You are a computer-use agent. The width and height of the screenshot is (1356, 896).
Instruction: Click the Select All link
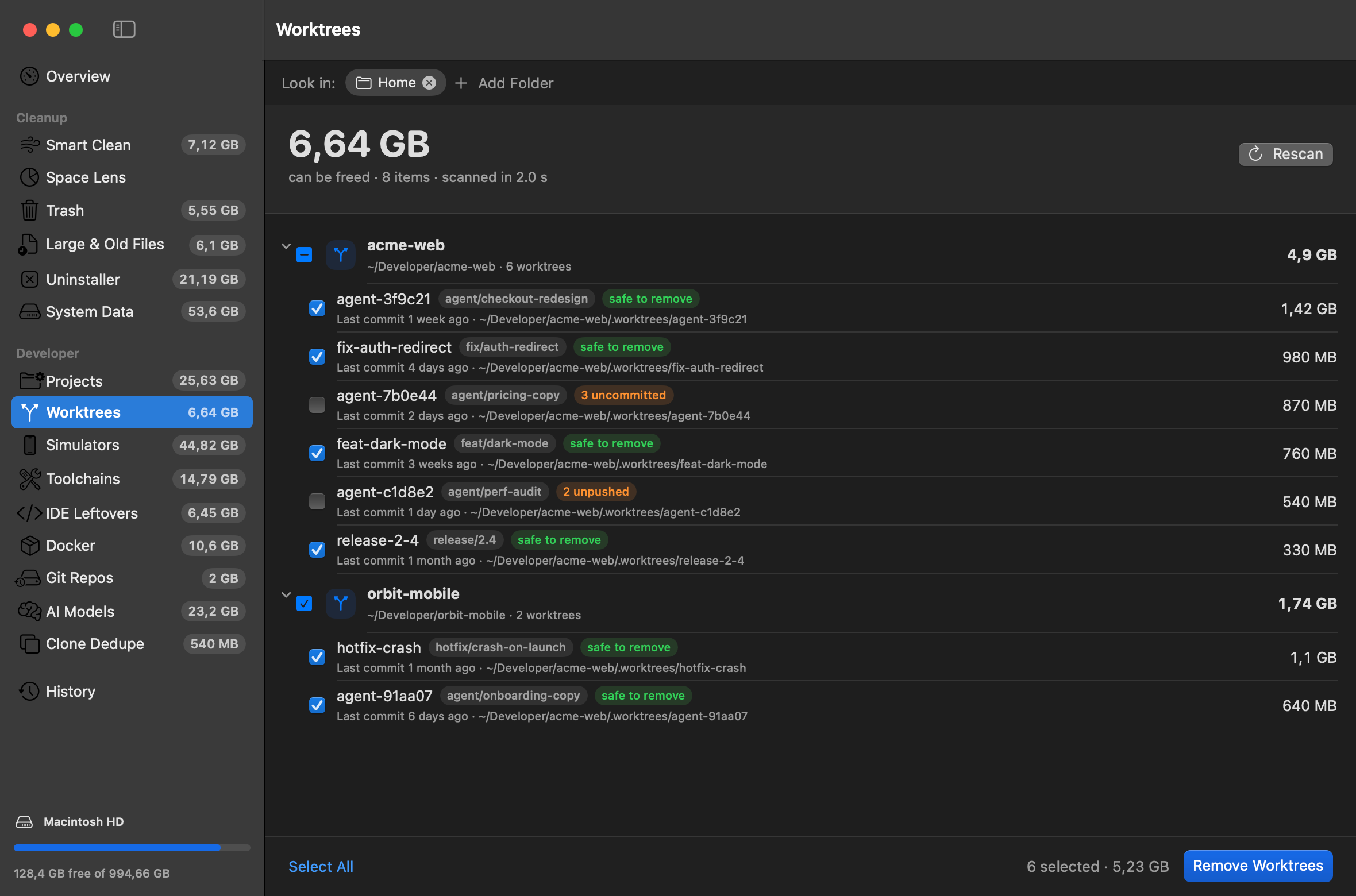coord(321,867)
